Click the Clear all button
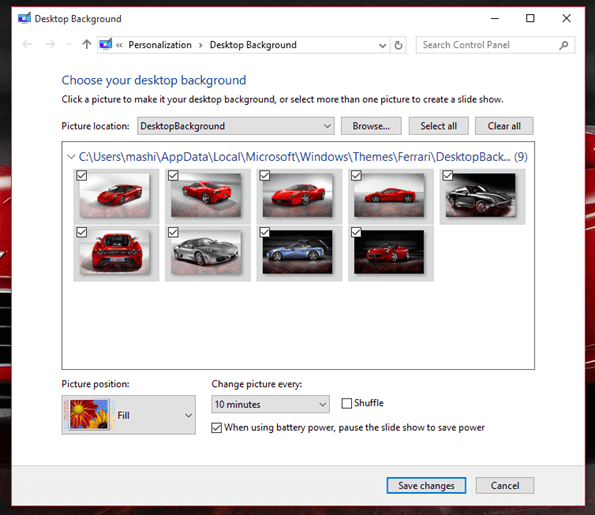 click(x=504, y=126)
